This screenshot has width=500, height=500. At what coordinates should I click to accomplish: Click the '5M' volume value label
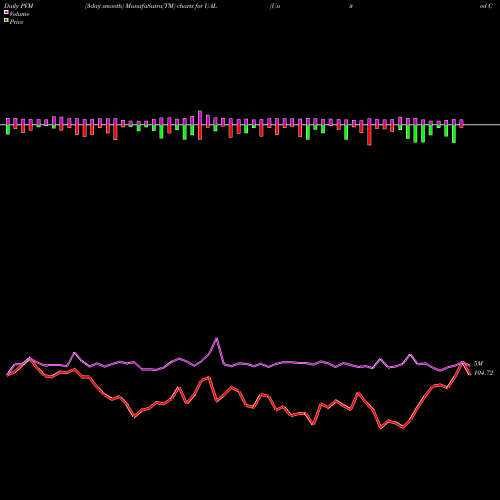478,364
